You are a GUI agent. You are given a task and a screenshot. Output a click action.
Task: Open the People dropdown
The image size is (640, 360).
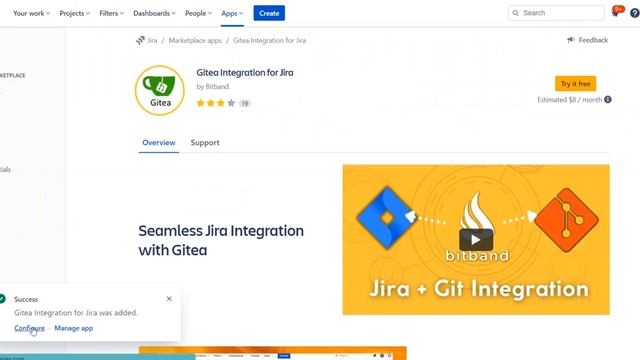[198, 13]
